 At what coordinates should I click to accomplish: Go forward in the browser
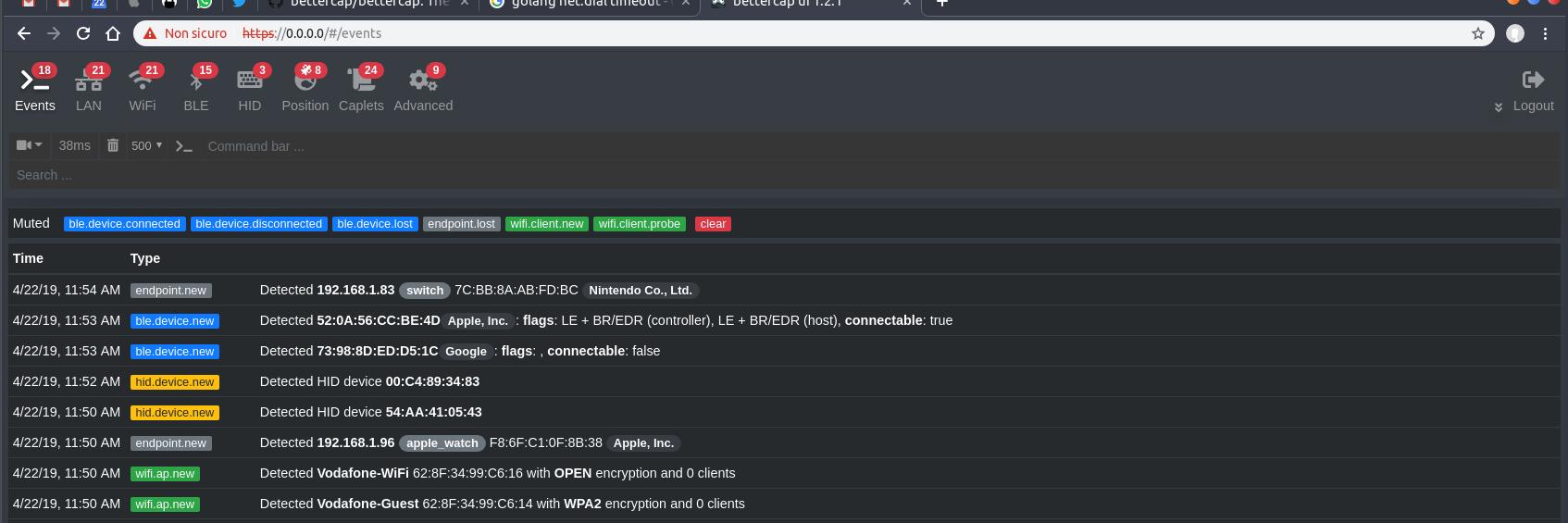[54, 33]
